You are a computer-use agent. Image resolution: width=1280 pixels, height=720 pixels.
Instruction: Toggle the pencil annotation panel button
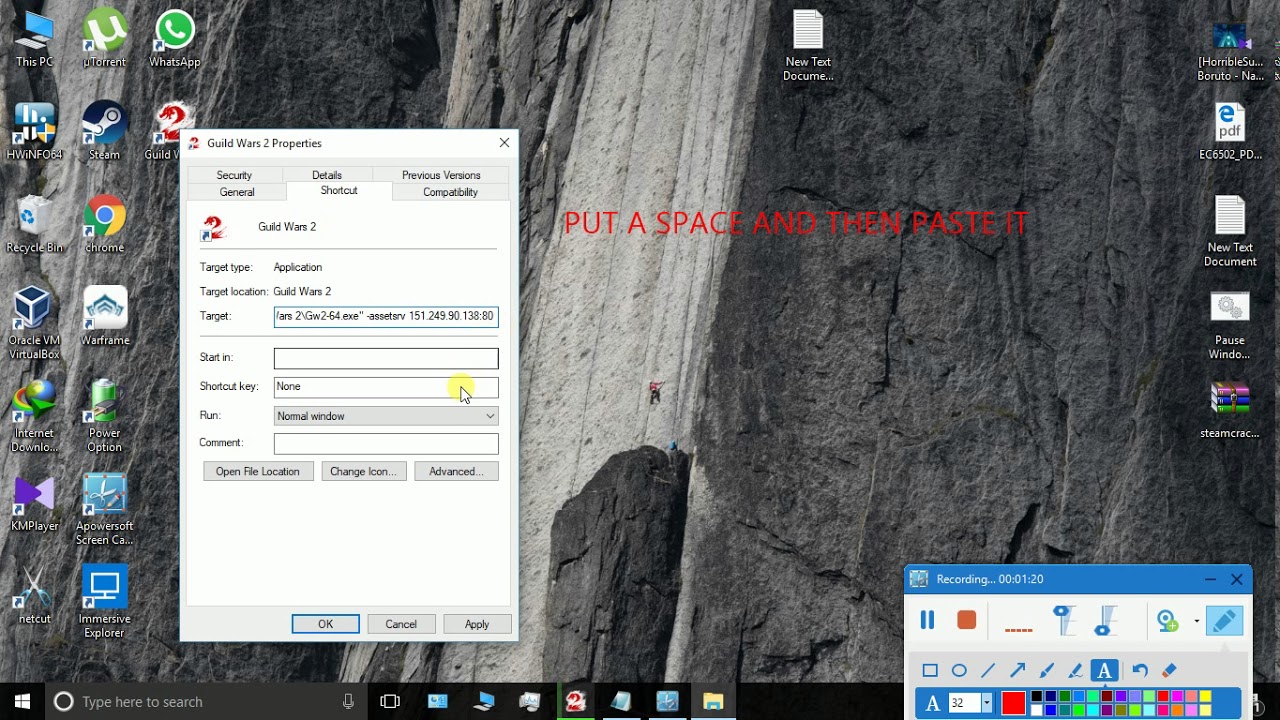coord(1224,621)
